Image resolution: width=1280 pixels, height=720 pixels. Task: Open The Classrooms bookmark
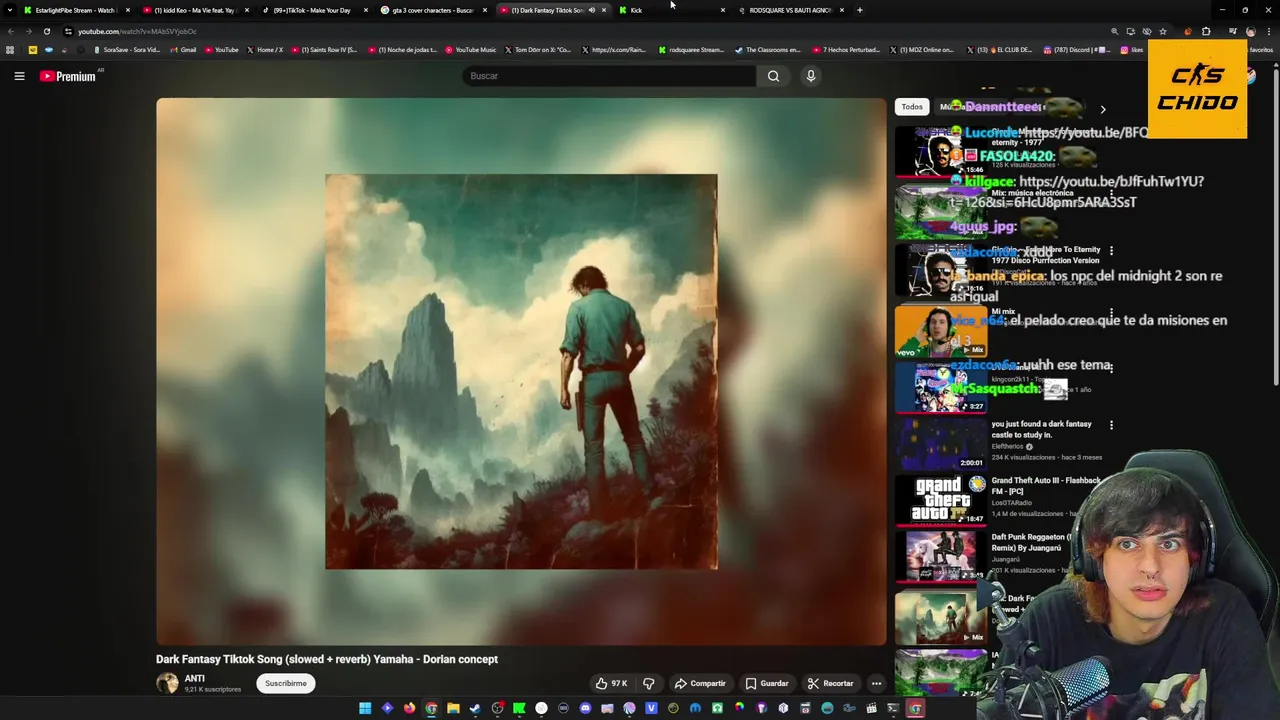point(768,50)
